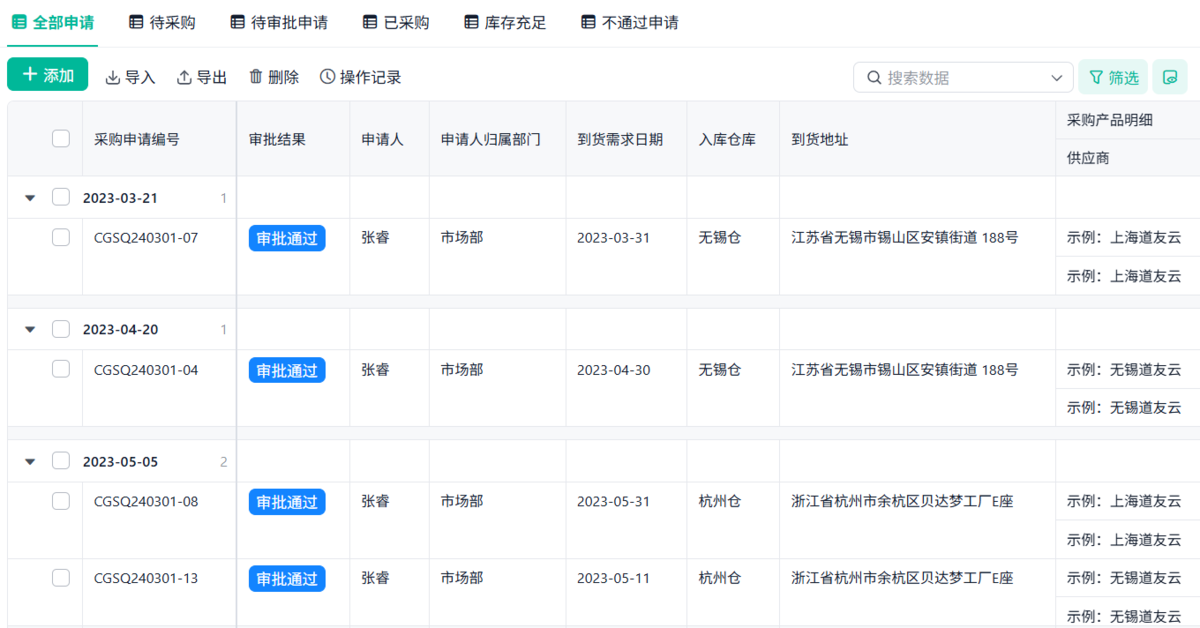Open 操作记录 clock history icon
The height and width of the screenshot is (628, 1200).
coord(327,77)
